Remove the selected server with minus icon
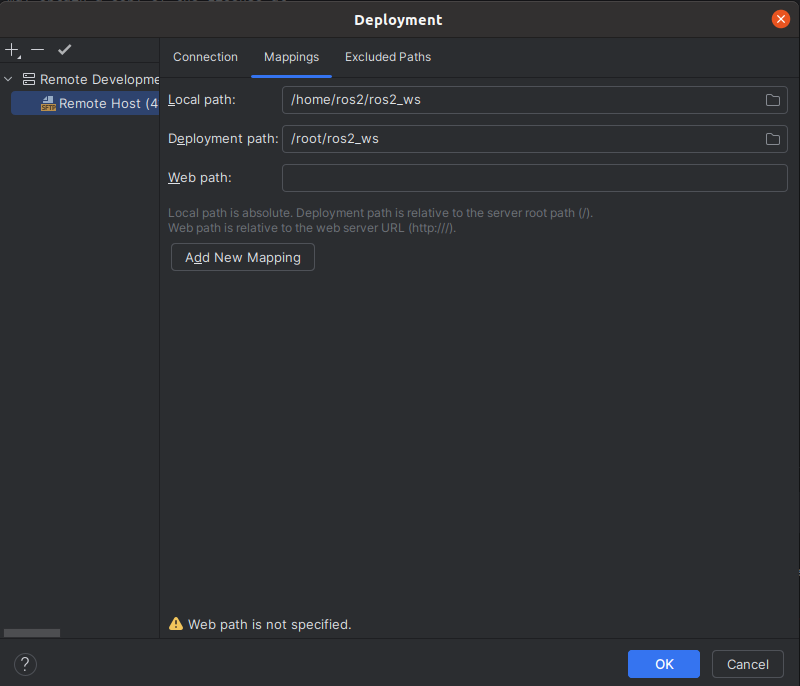The height and width of the screenshot is (686, 800). 37,49
